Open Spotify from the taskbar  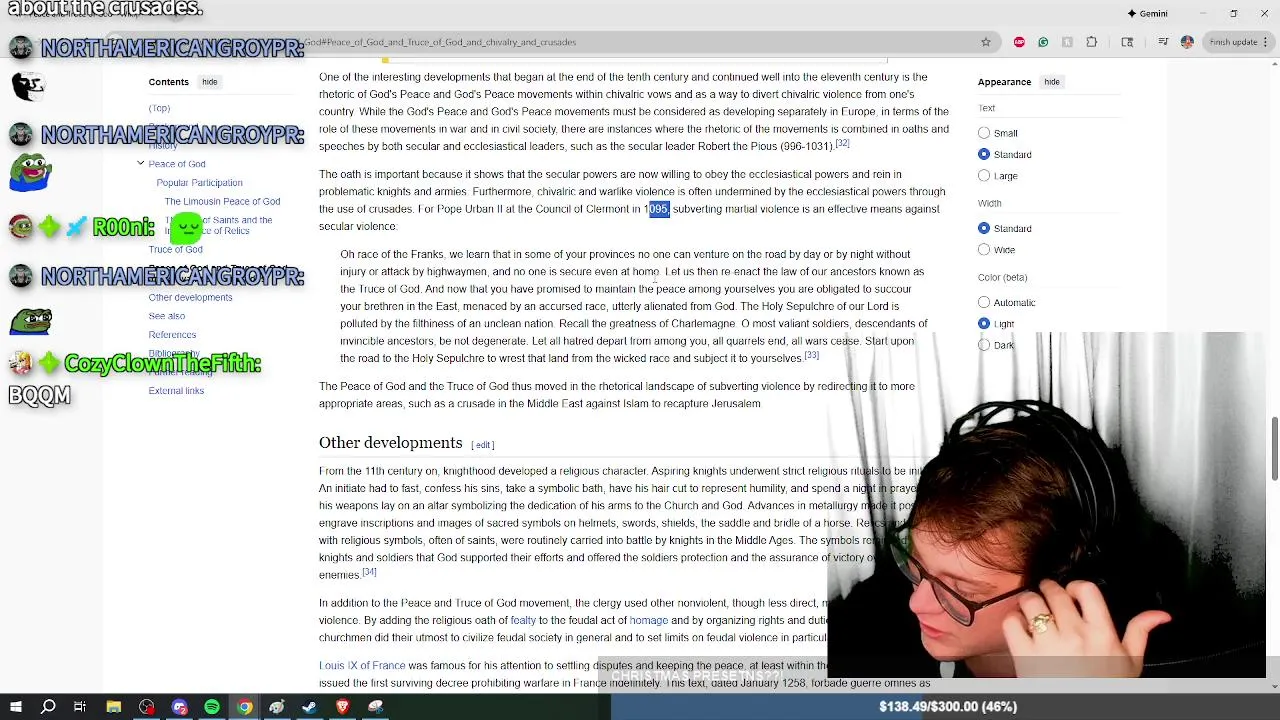point(212,707)
